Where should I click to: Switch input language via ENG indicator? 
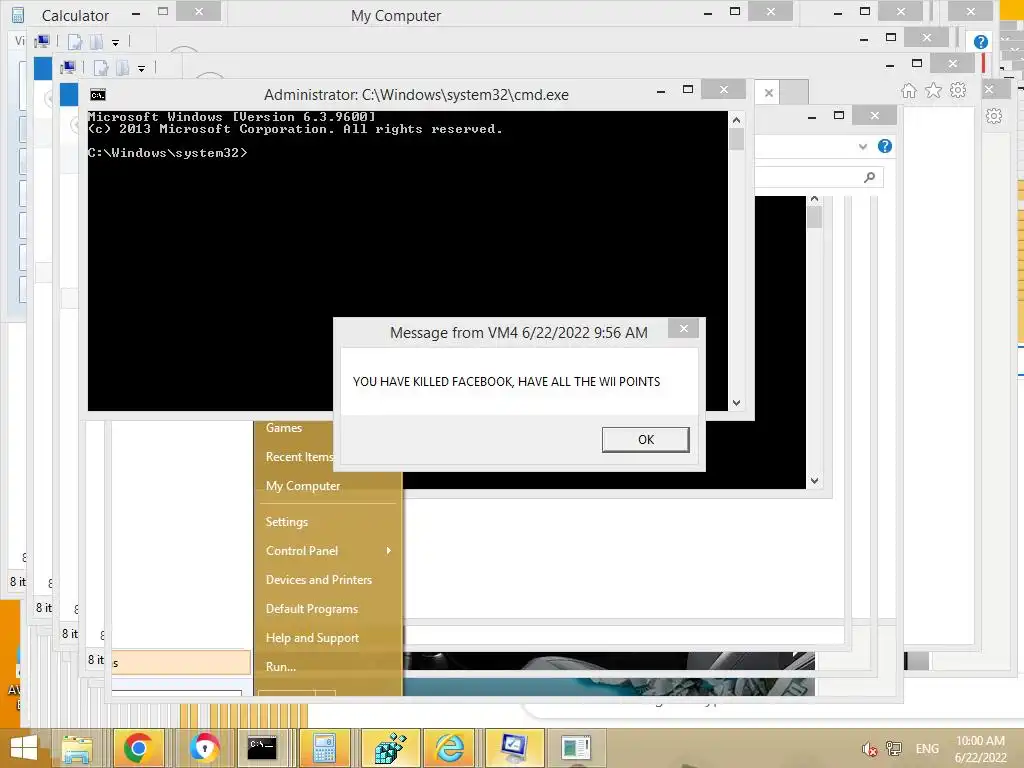(x=927, y=749)
